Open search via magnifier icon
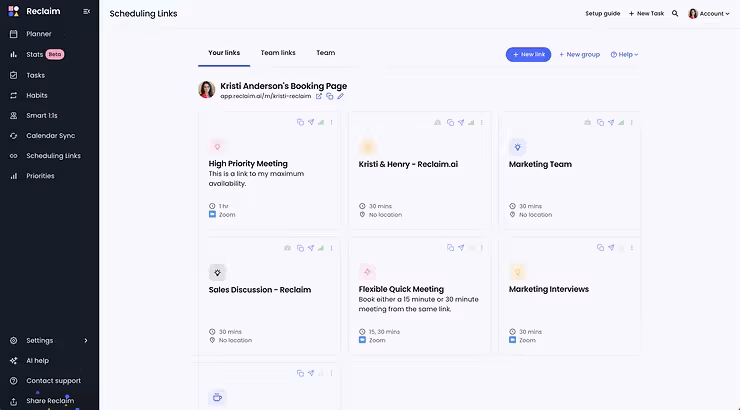 click(x=675, y=14)
